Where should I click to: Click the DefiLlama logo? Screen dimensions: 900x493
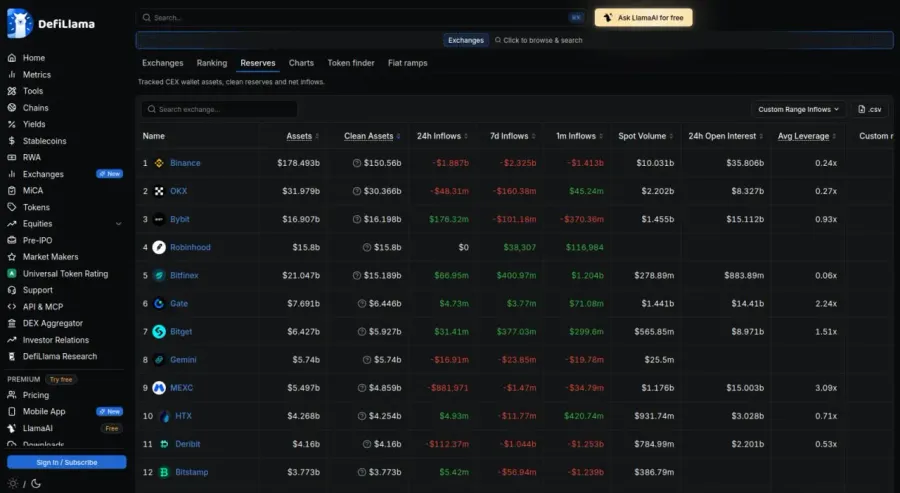click(x=51, y=24)
